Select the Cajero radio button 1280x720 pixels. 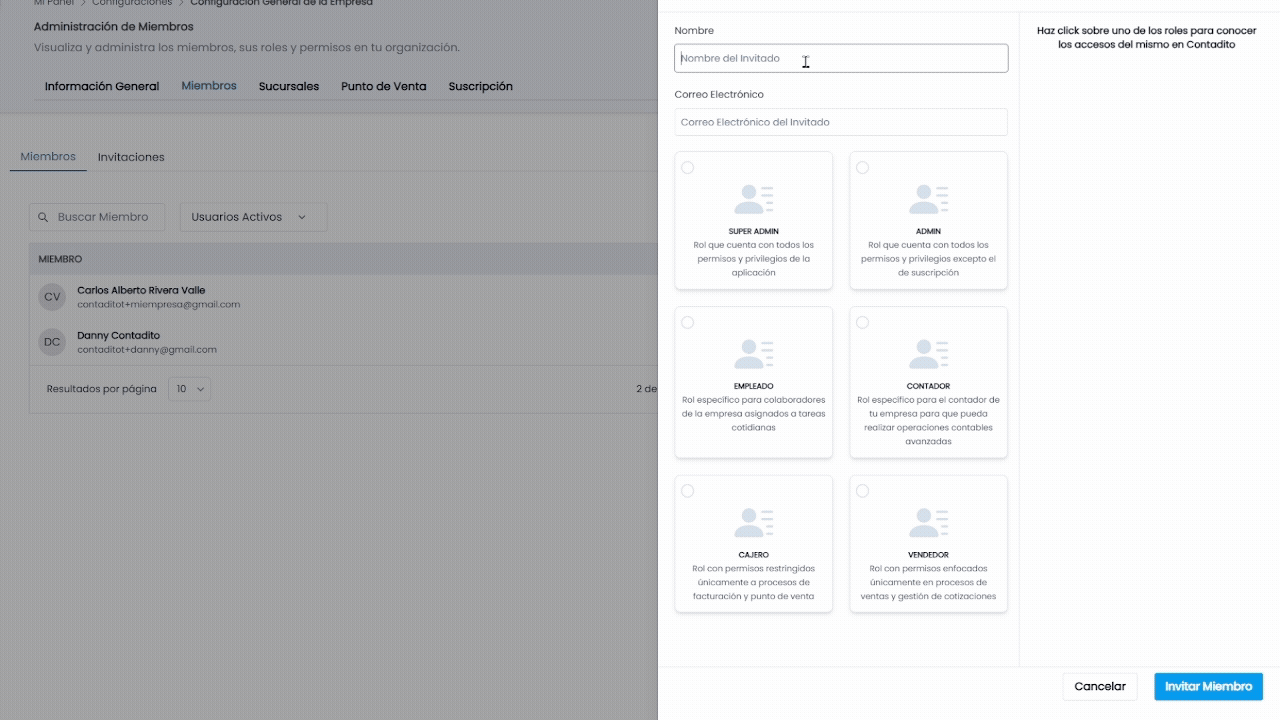[687, 491]
